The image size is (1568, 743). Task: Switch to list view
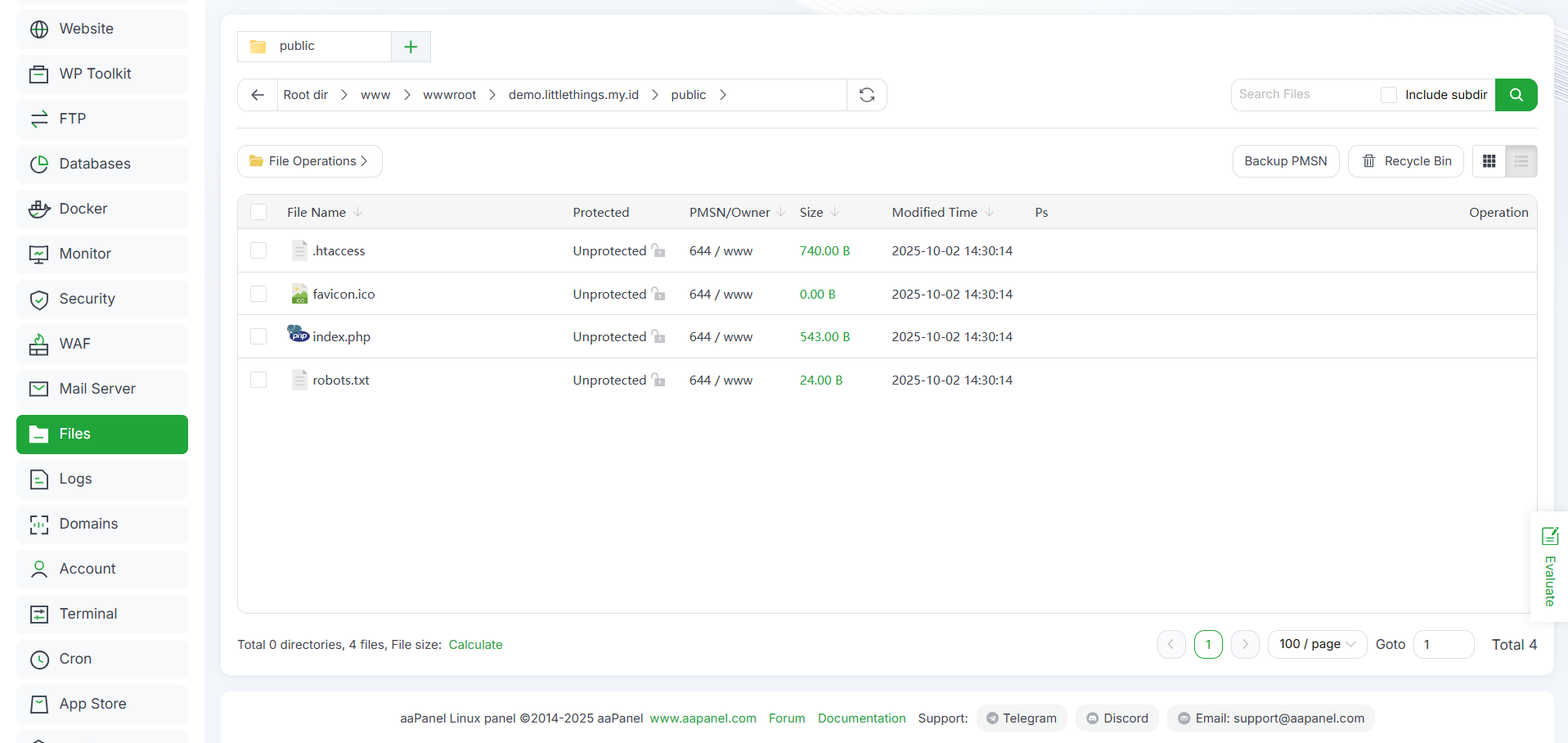point(1521,161)
